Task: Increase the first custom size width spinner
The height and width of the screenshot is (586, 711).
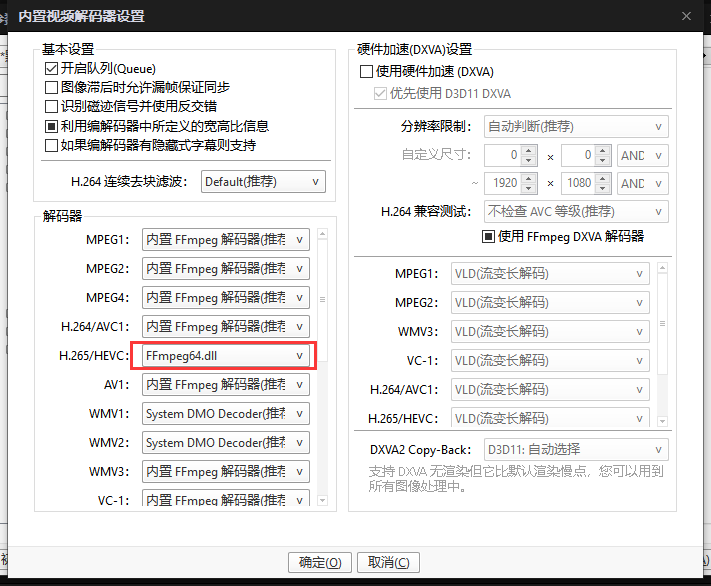Action: pyautogui.click(x=529, y=151)
